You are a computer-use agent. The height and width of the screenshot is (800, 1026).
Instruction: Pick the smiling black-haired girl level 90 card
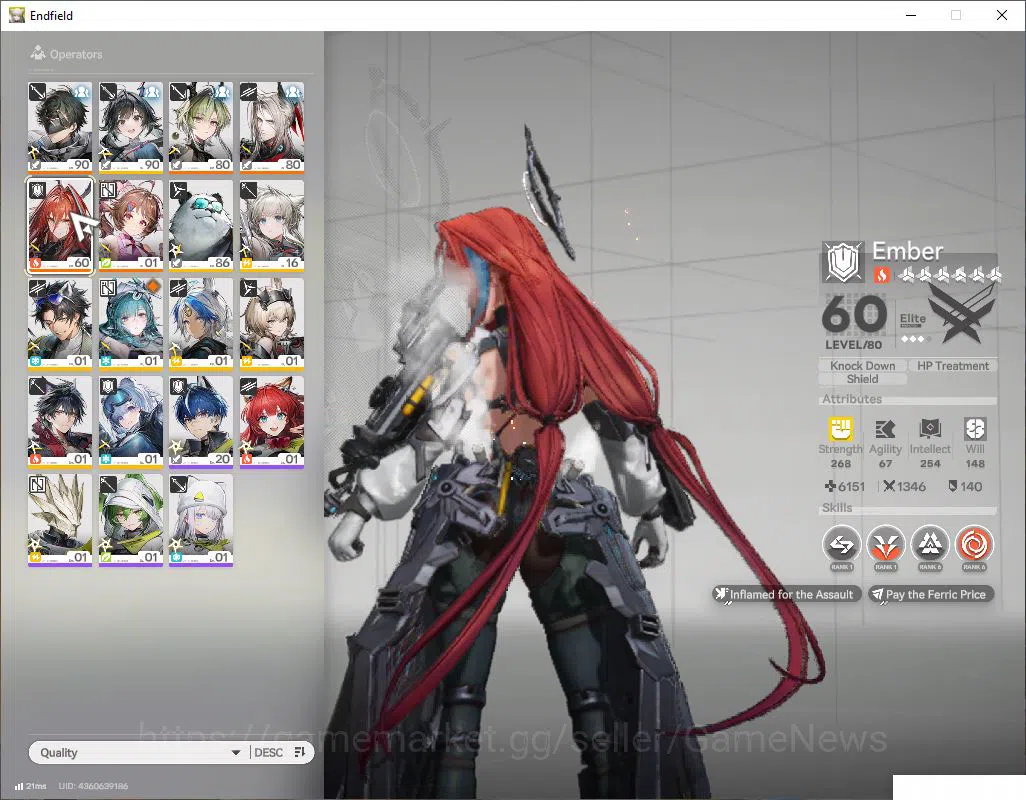[130, 128]
